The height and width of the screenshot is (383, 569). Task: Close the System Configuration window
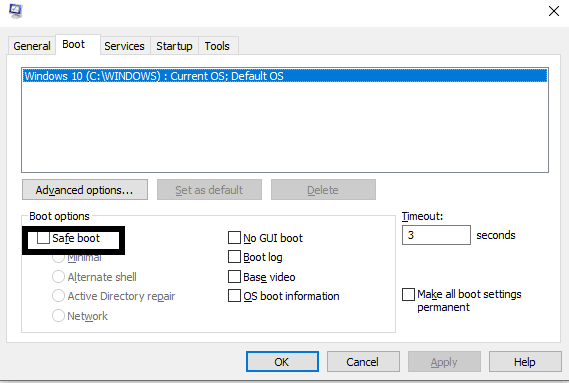click(x=554, y=11)
